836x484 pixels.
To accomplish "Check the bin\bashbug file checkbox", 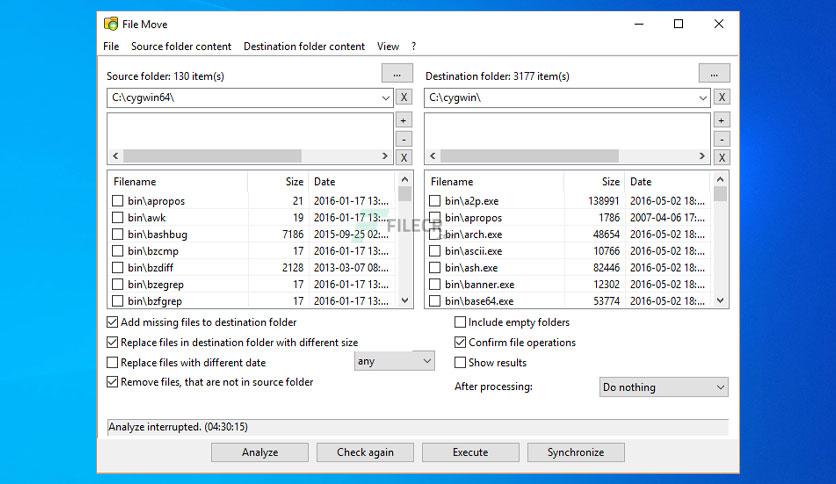I will [118, 234].
